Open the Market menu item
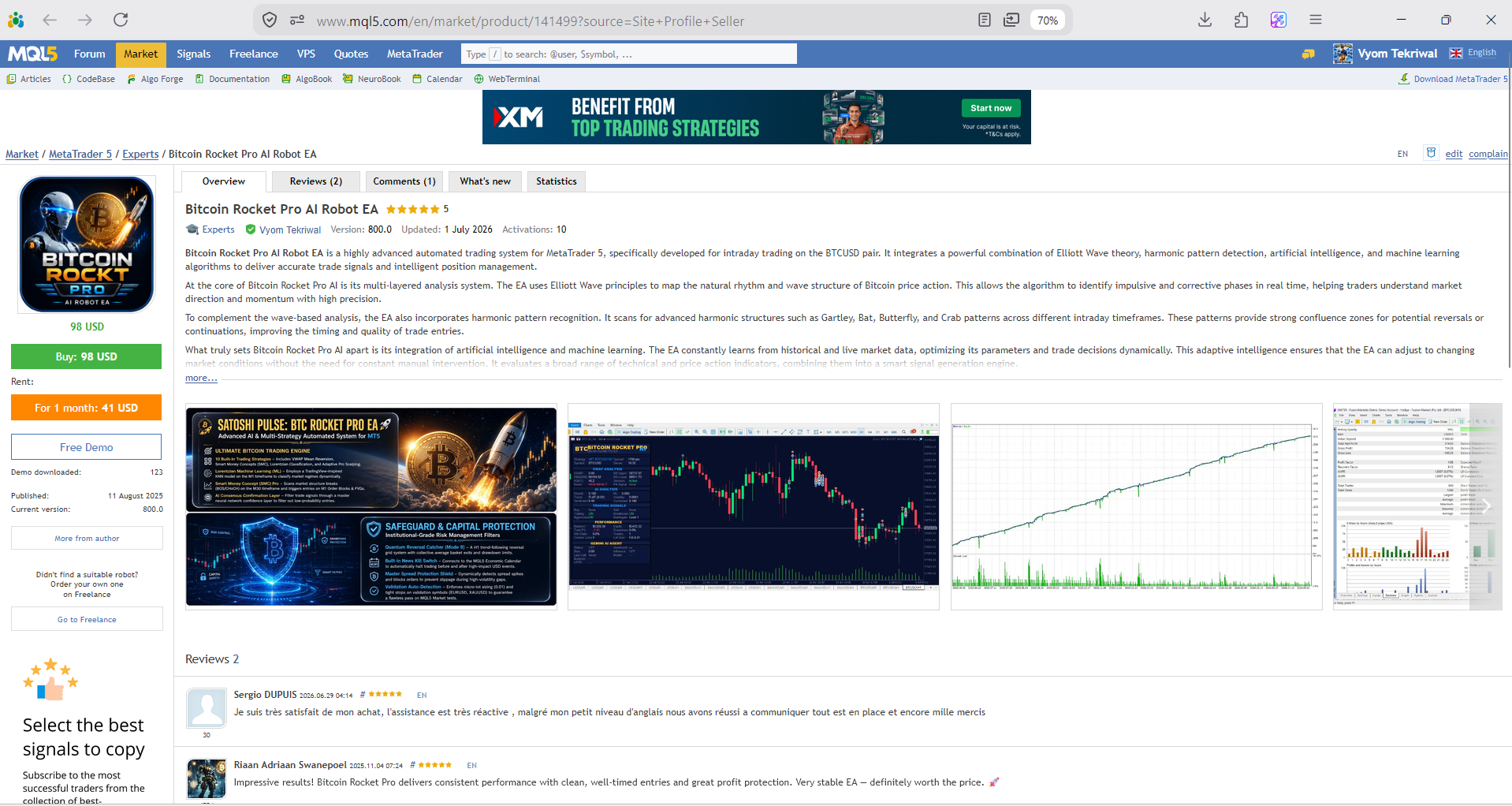This screenshot has width=1512, height=806. (141, 54)
